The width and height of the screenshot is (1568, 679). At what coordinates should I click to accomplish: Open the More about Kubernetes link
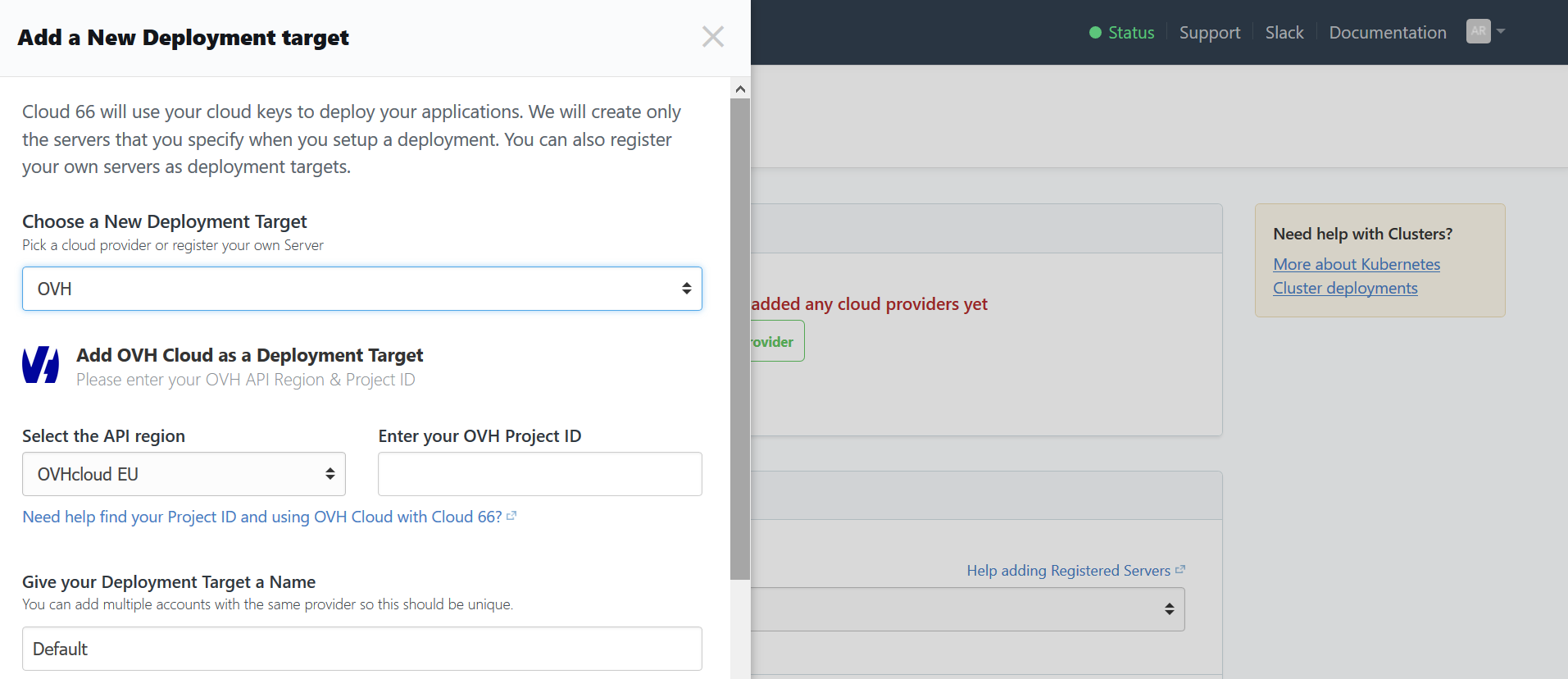[x=1356, y=264]
